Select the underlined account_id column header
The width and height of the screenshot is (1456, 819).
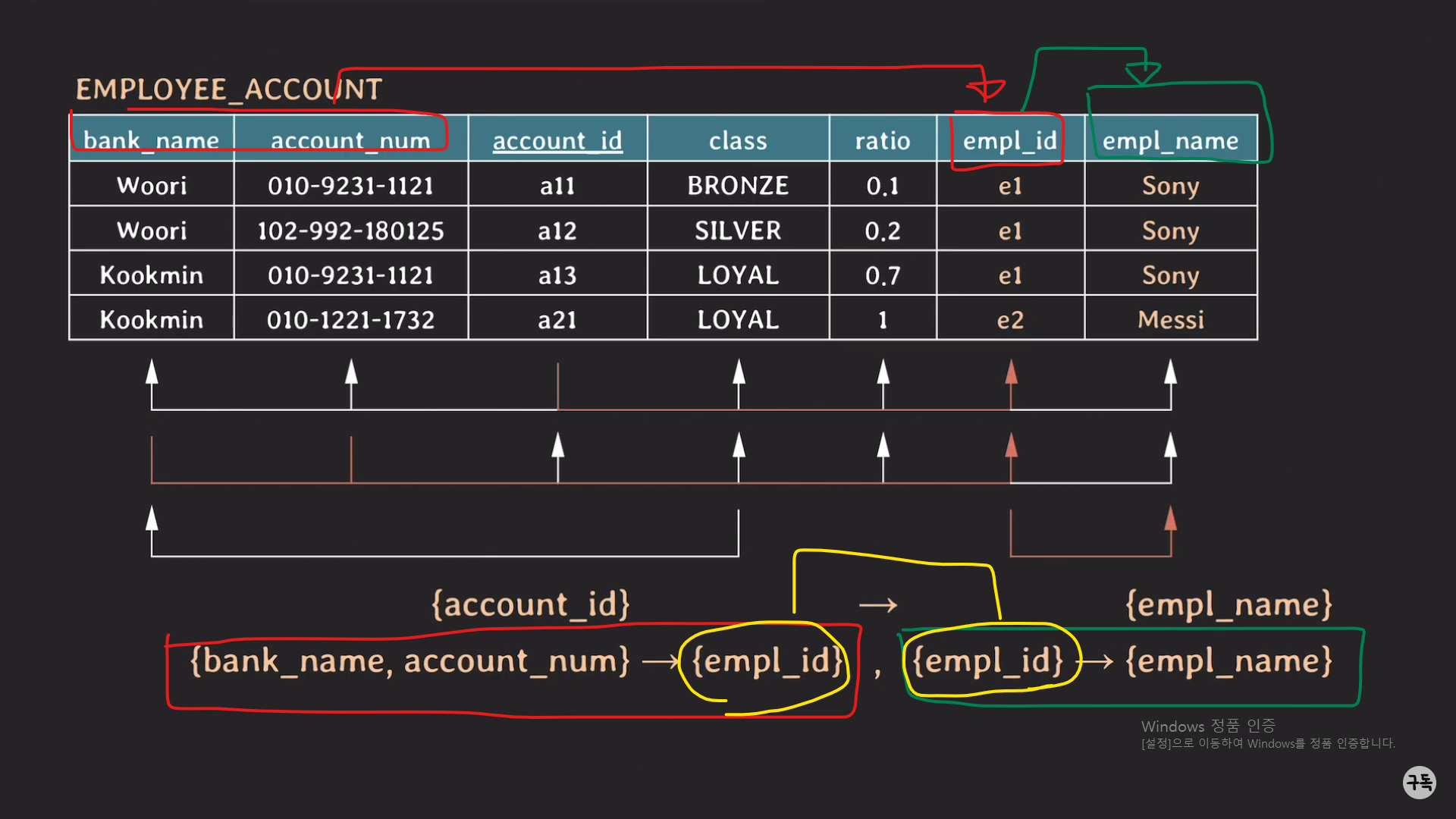click(x=557, y=140)
